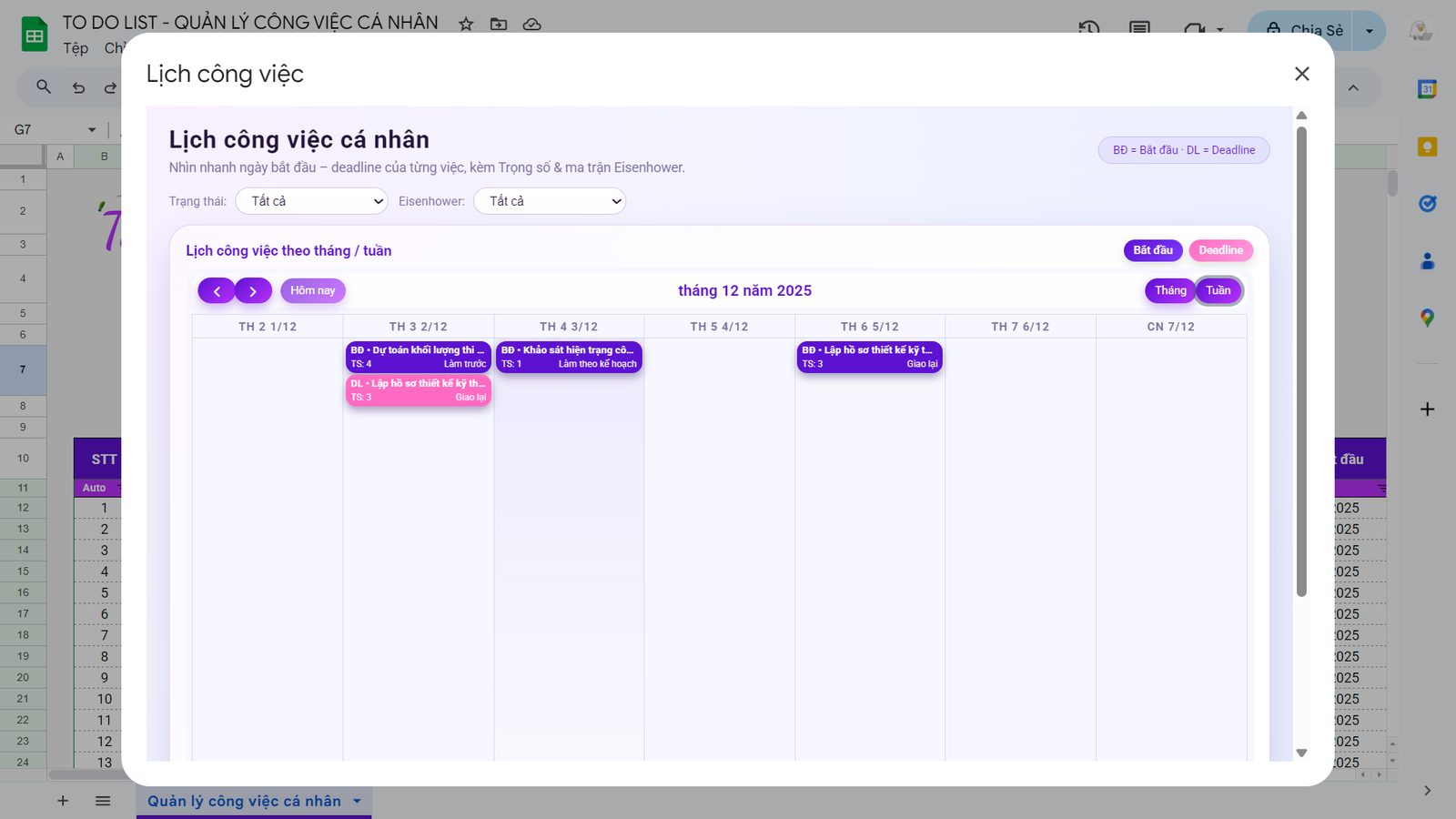
Task: Add a new sheet with plus icon
Action: [x=63, y=801]
